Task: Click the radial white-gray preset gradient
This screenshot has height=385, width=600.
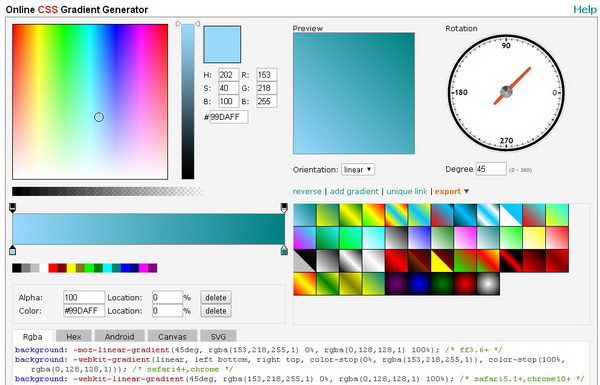Action: point(488,284)
